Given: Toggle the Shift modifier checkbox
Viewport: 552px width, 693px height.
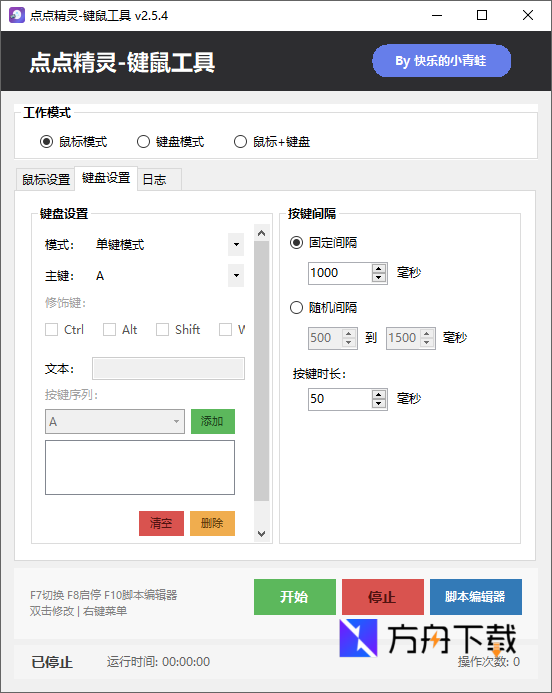Looking at the screenshot, I should (x=178, y=330).
